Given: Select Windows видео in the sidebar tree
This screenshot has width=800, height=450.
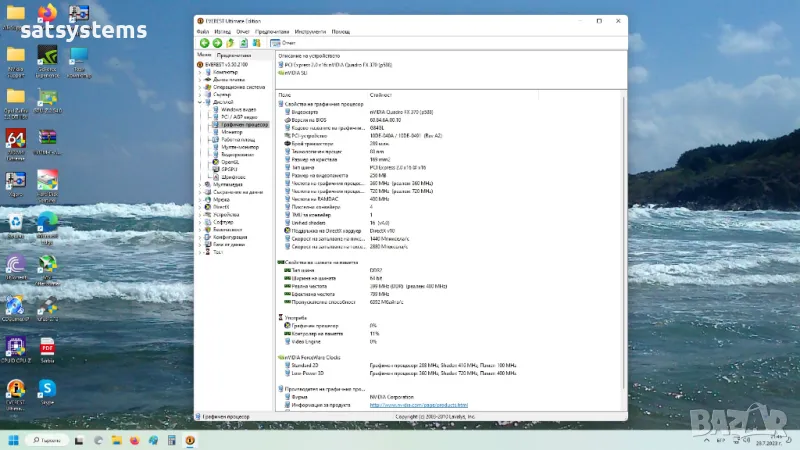Looking at the screenshot, I should pos(237,109).
